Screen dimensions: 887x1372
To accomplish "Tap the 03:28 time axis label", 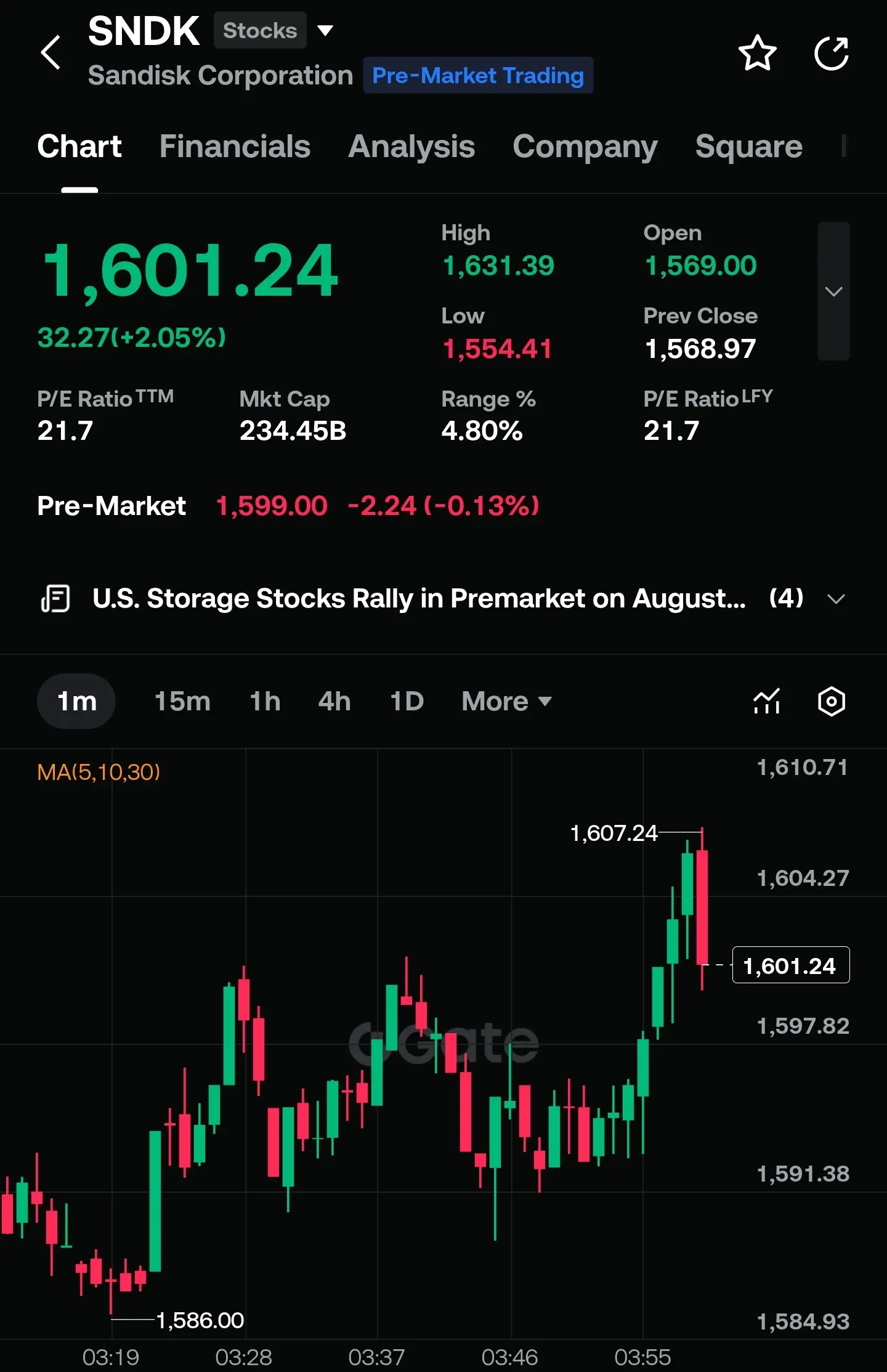I will click(x=244, y=1357).
